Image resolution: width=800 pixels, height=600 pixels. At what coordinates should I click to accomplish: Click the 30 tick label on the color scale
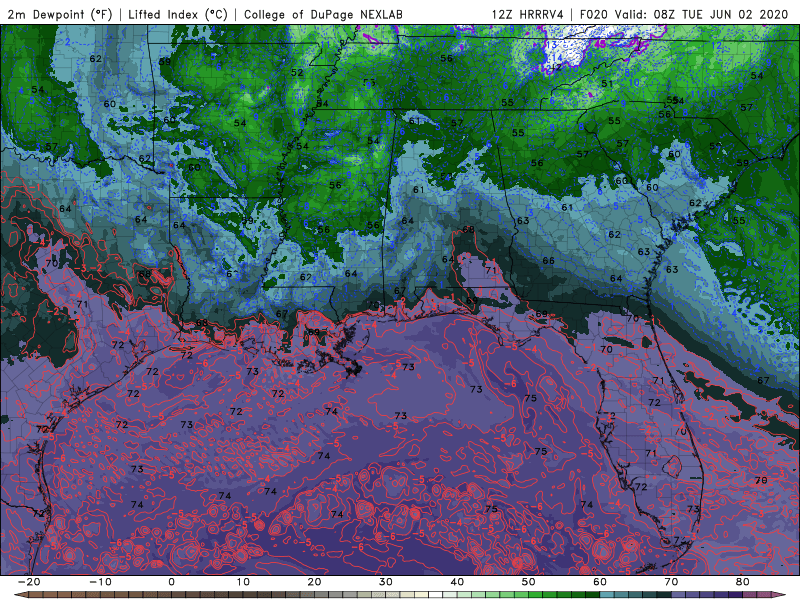386,582
